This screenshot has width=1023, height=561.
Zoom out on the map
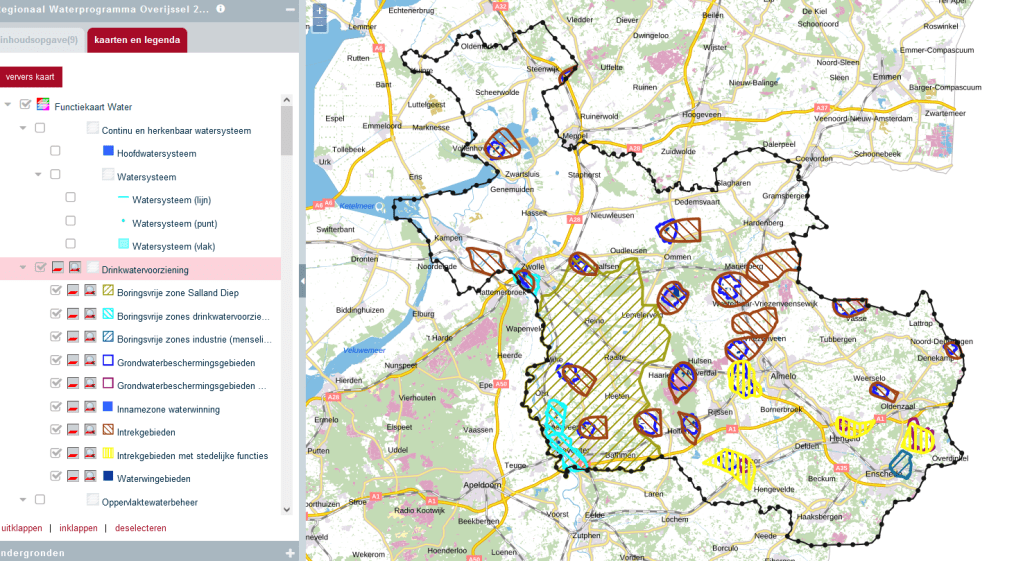tap(319, 26)
